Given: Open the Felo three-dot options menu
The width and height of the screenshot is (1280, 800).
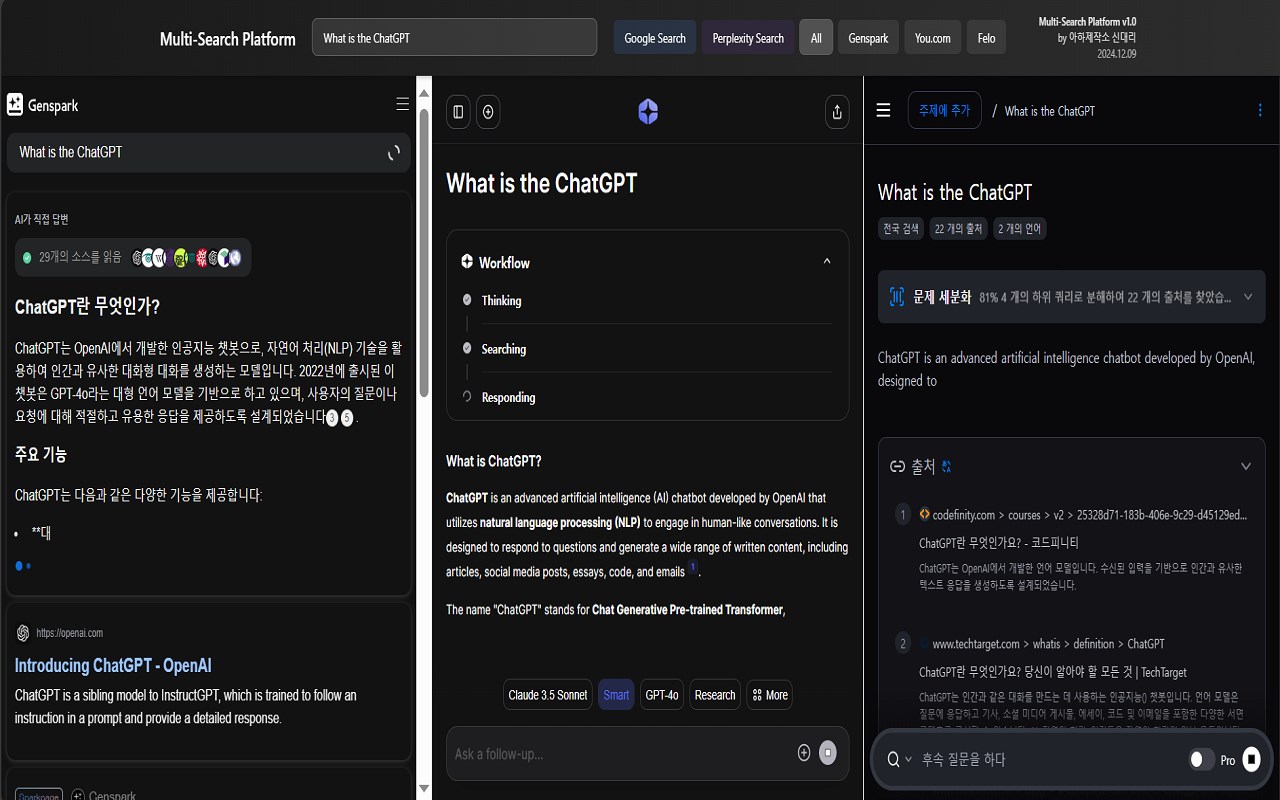Looking at the screenshot, I should tap(1260, 110).
